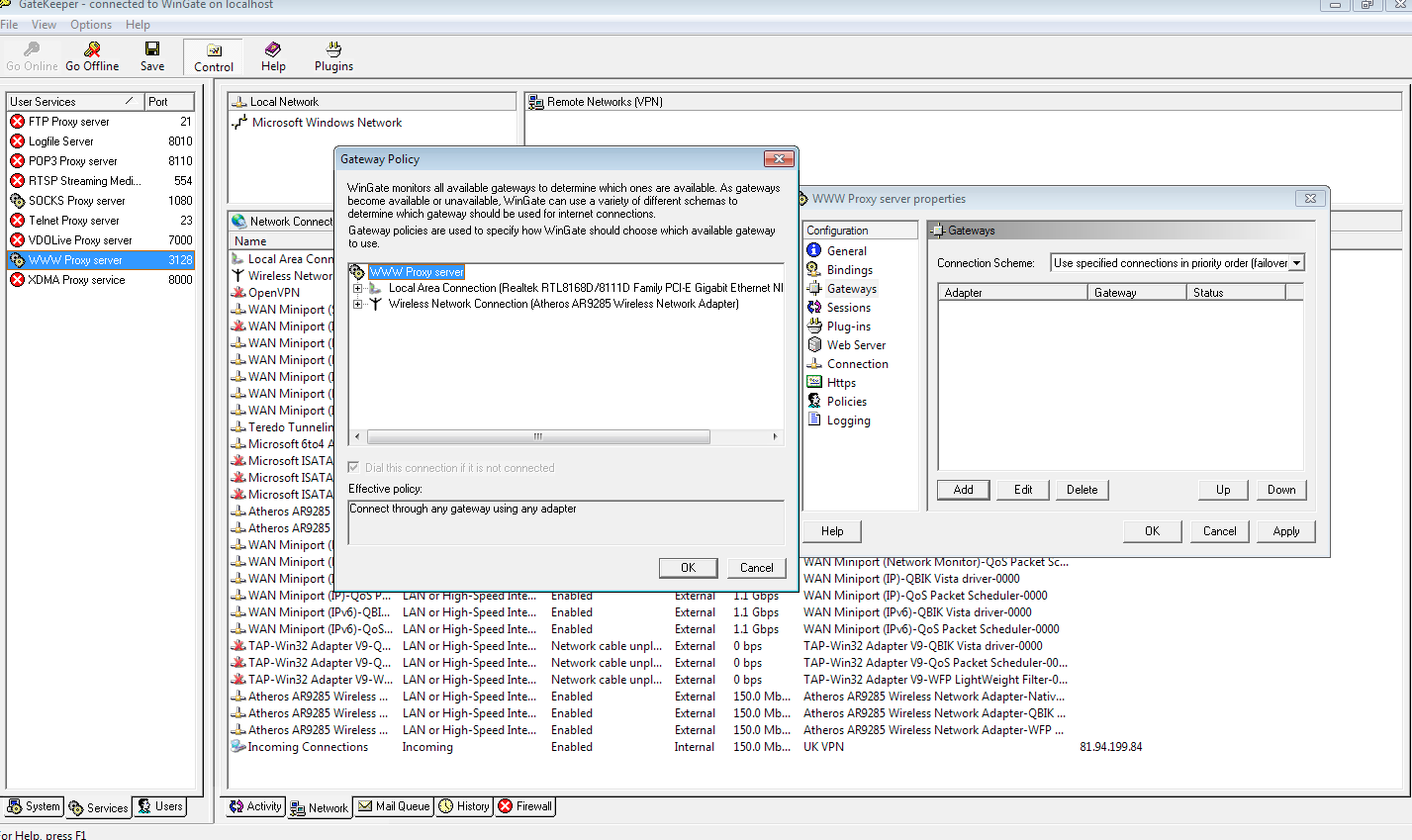Viewport: 1412px width, 840px height.
Task: Sort by the User Services column header
Action: pyautogui.click(x=75, y=102)
